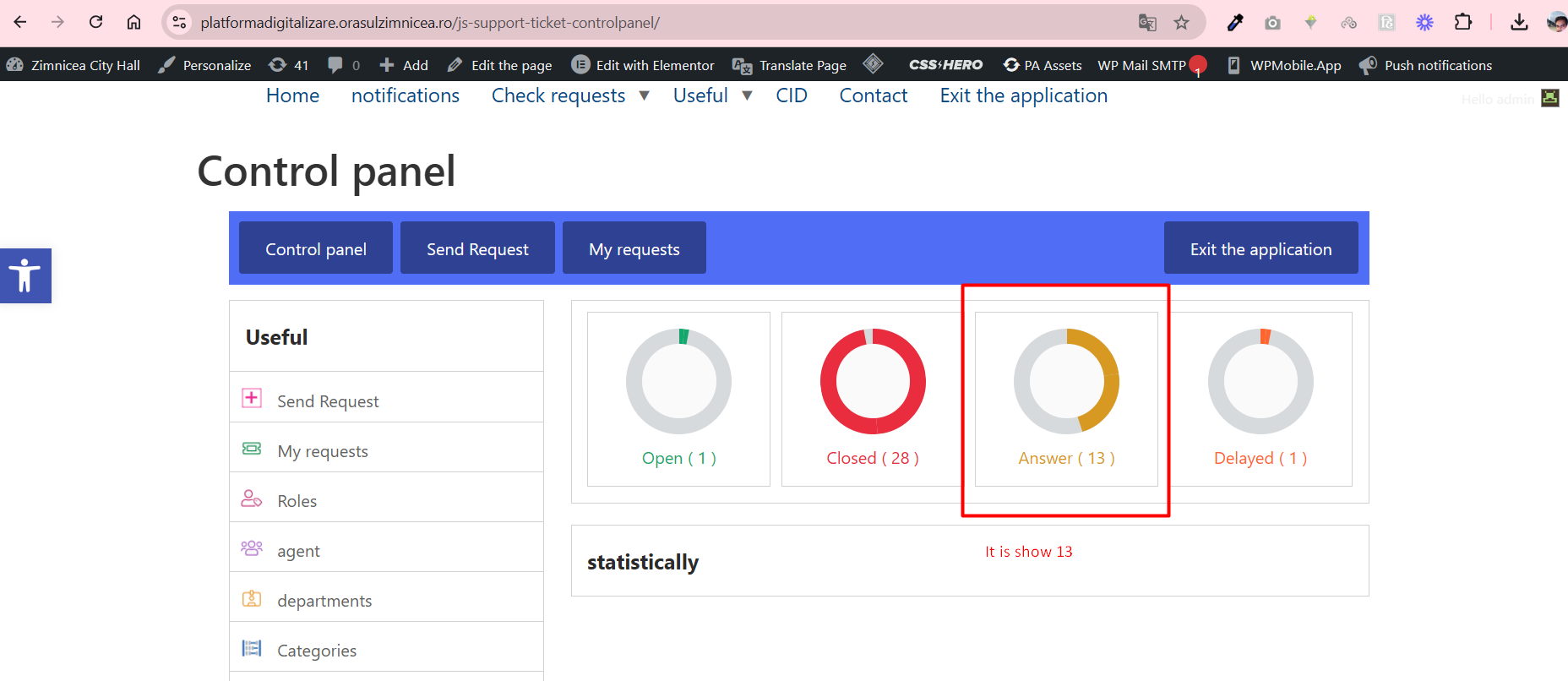Click the Roles user icon in sidebar

[252, 498]
